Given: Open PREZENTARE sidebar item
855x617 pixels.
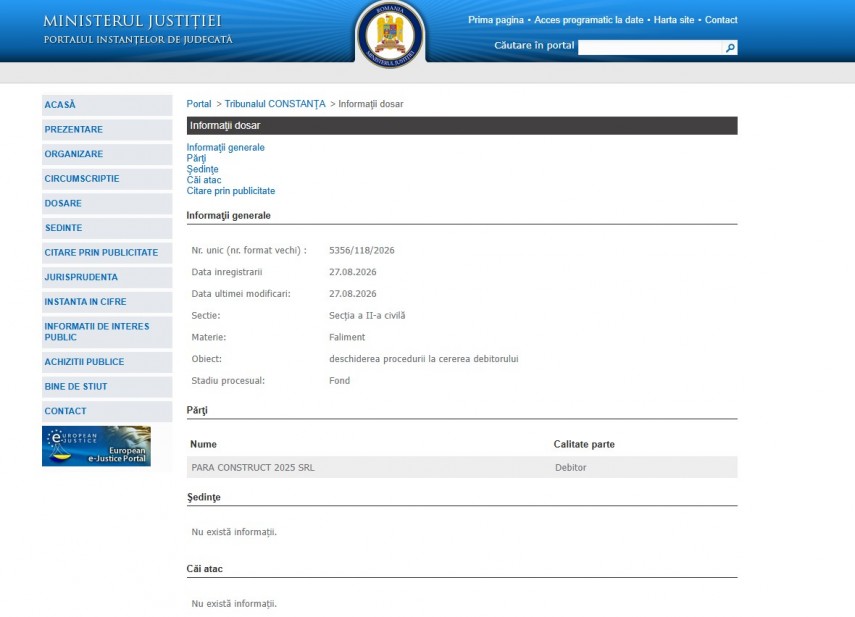Looking at the screenshot, I should [107, 129].
